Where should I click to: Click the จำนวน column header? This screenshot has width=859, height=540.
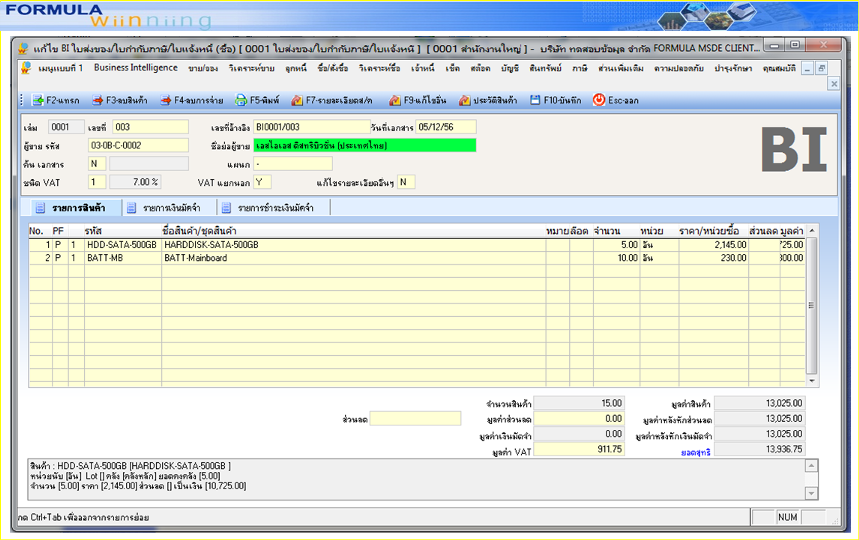607,231
